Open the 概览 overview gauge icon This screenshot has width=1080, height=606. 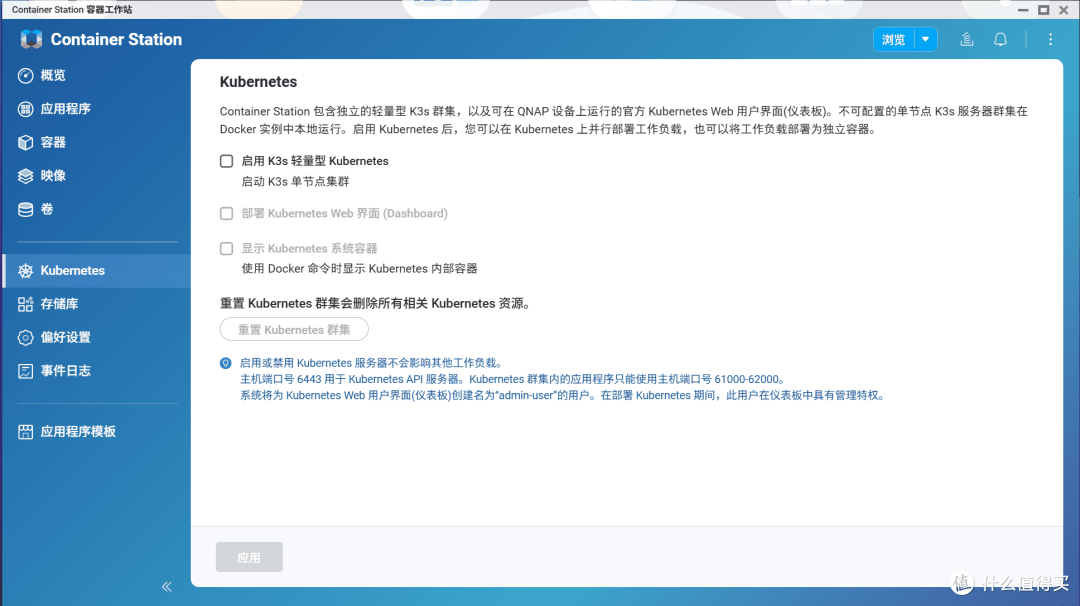(25, 76)
